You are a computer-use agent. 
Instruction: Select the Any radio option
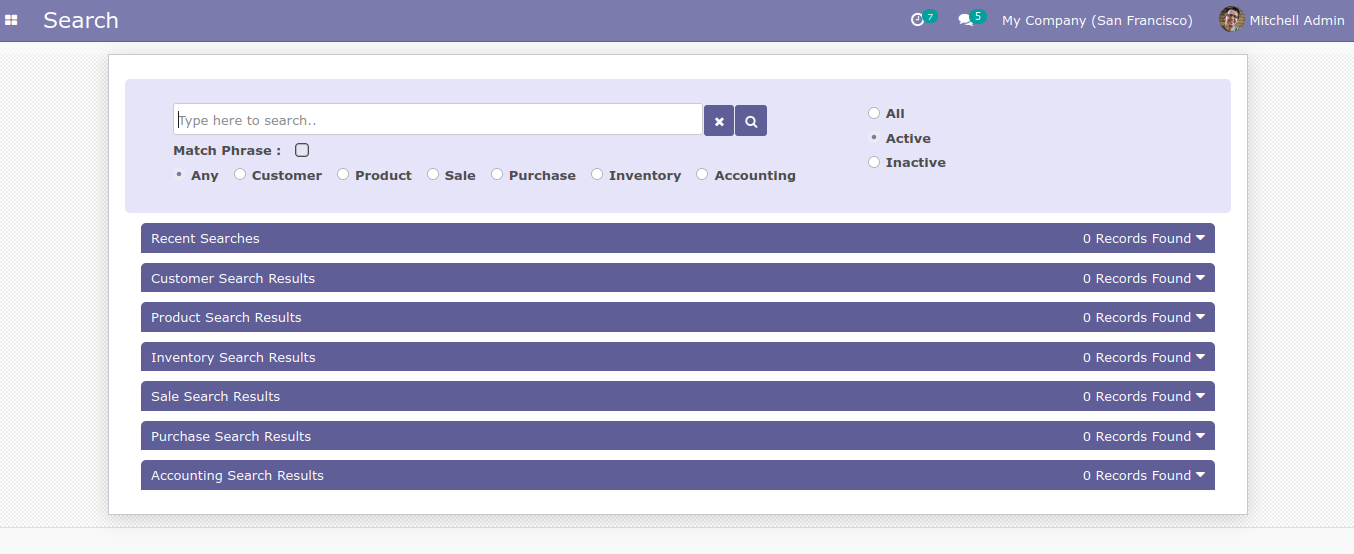tap(179, 174)
